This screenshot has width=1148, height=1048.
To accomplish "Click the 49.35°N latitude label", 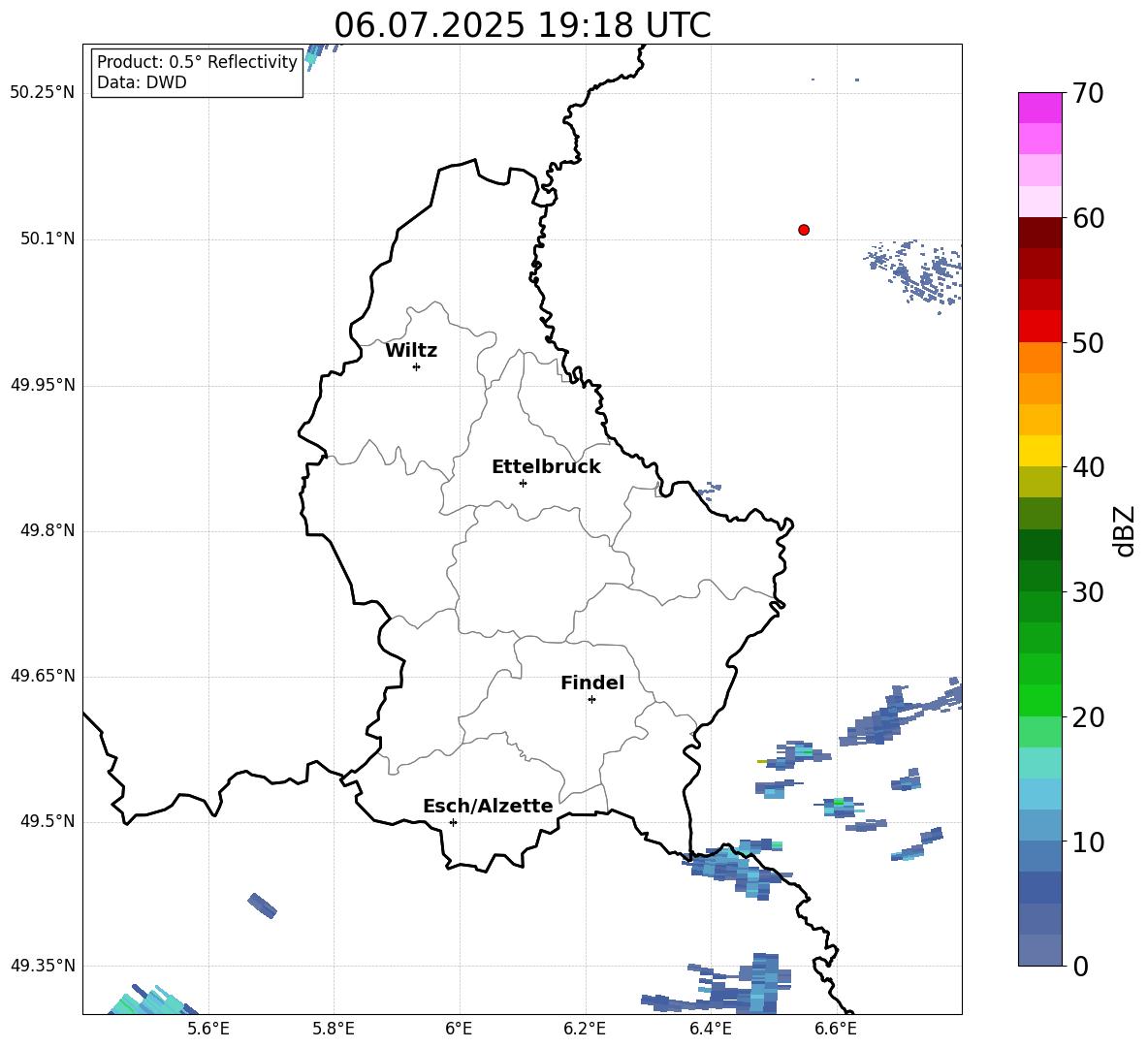I will (x=43, y=966).
